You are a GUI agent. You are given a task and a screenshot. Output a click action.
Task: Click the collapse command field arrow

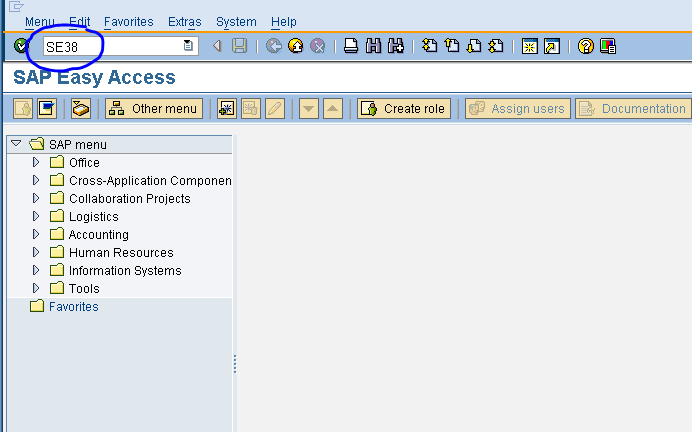(x=217, y=45)
